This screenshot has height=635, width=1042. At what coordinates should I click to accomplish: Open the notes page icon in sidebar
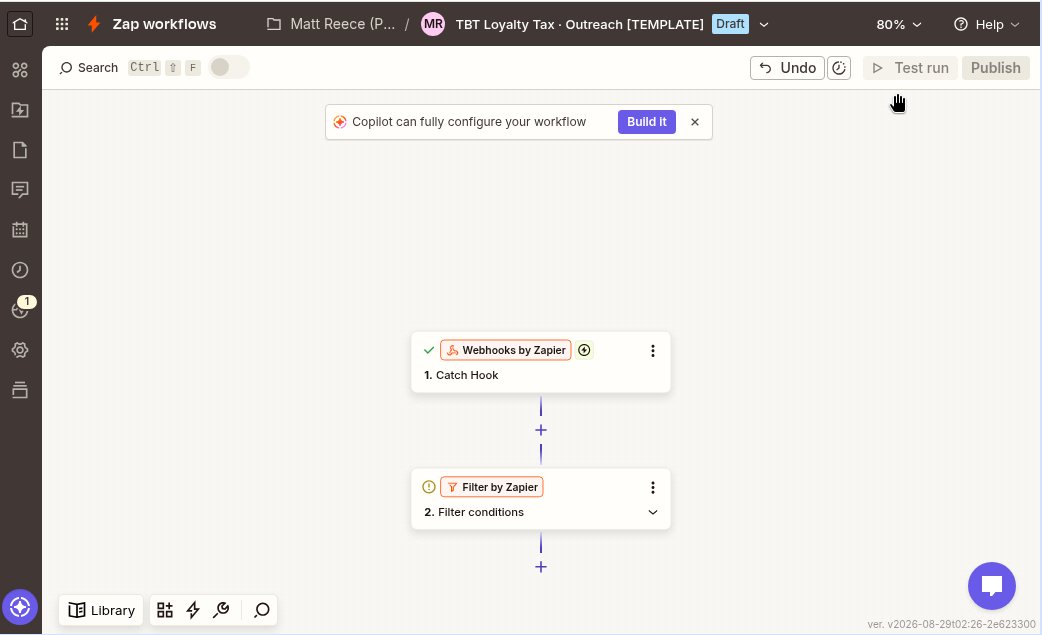20,150
